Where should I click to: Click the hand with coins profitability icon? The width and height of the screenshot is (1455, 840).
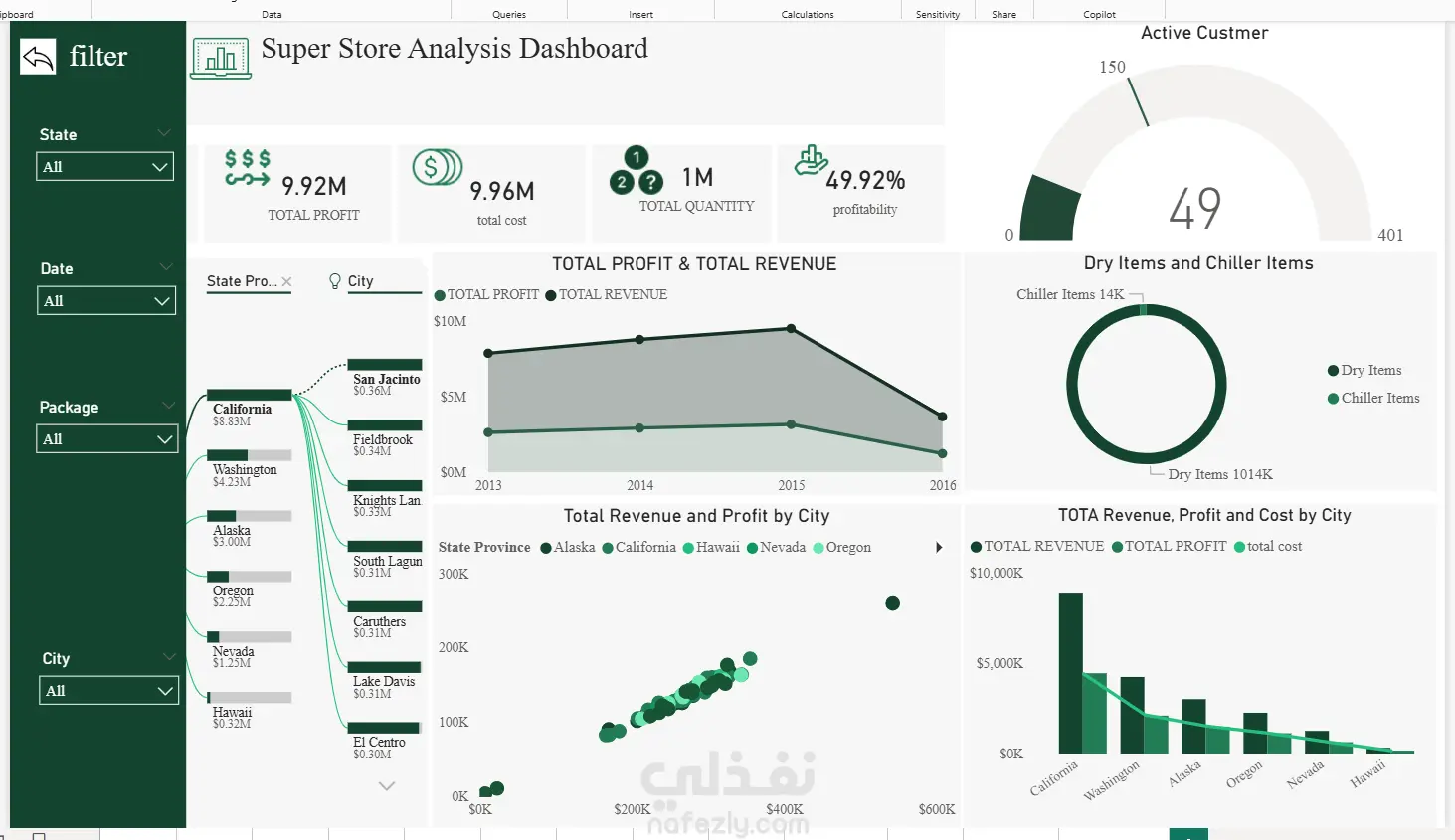click(811, 161)
